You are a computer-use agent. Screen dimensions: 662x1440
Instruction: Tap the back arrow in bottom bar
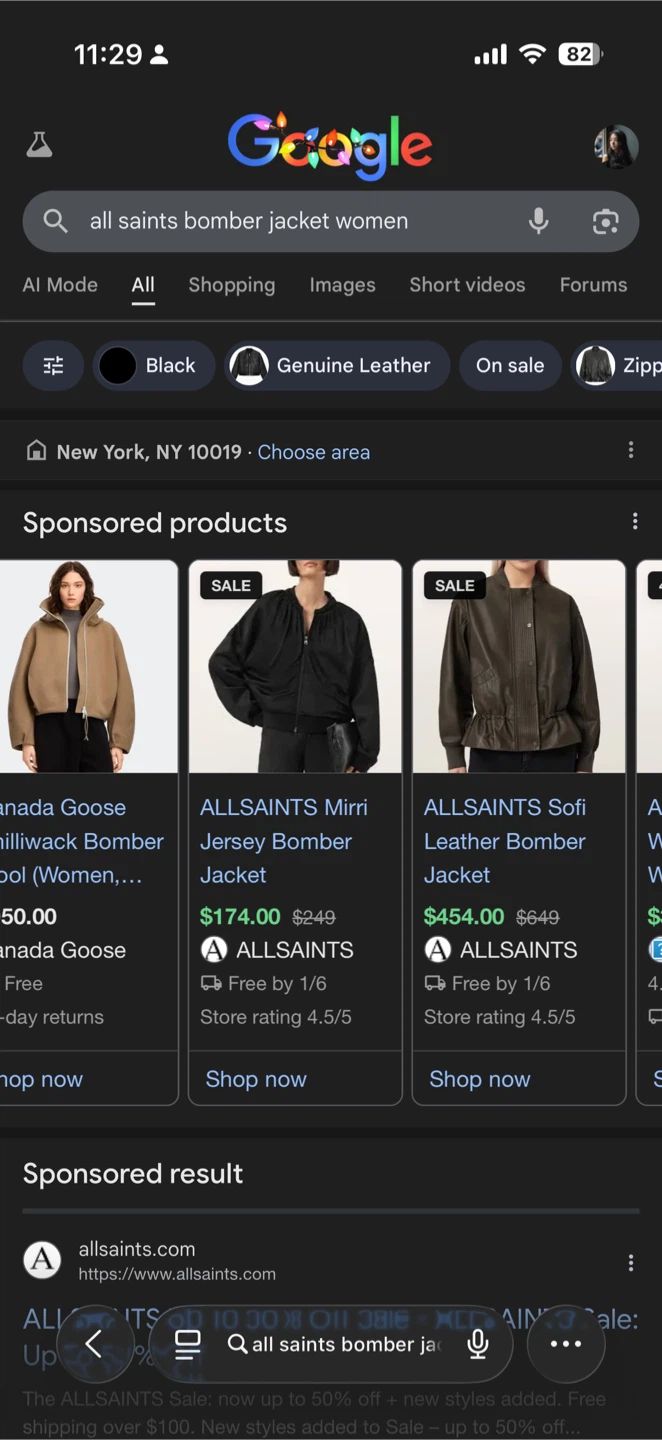pos(94,1344)
